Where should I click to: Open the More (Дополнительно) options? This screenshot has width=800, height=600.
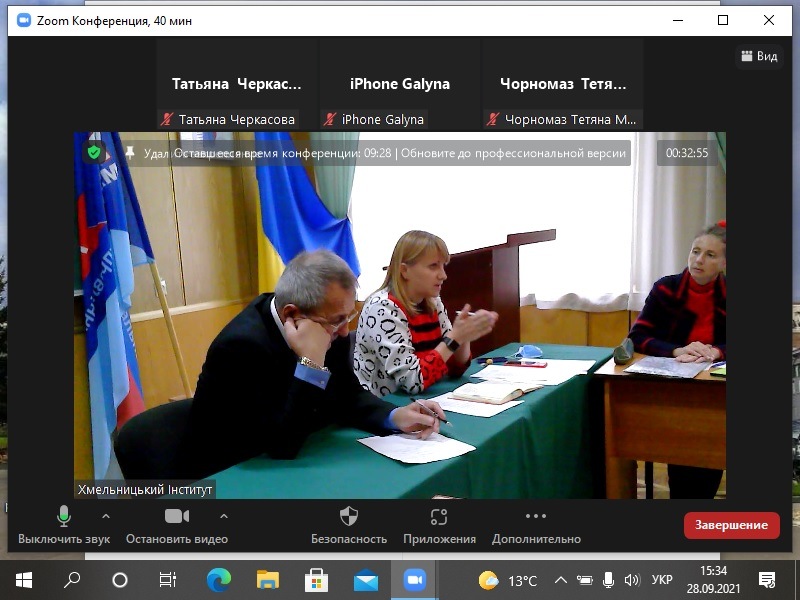(x=535, y=517)
